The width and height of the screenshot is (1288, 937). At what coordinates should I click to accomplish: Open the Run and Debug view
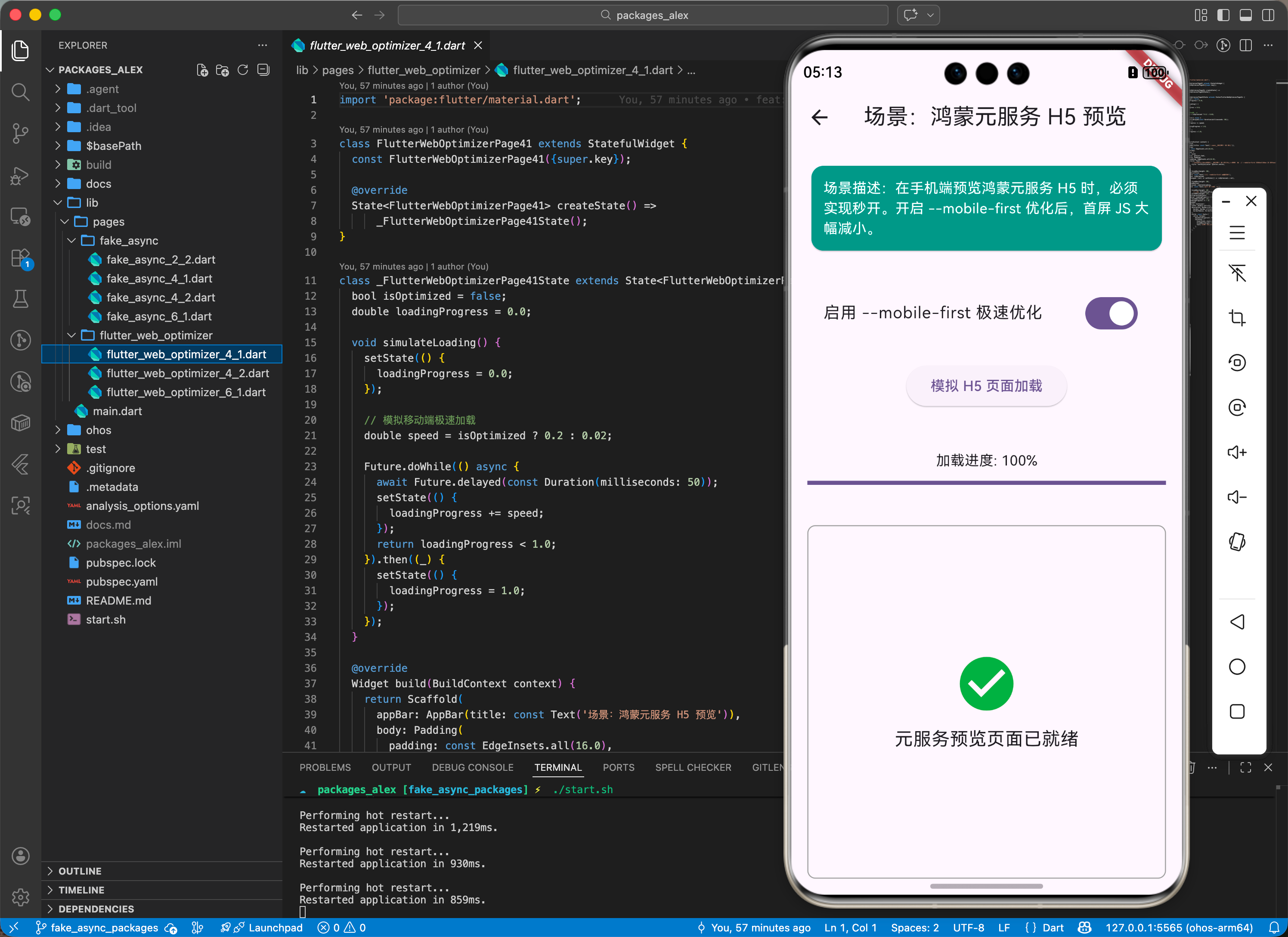[x=20, y=176]
